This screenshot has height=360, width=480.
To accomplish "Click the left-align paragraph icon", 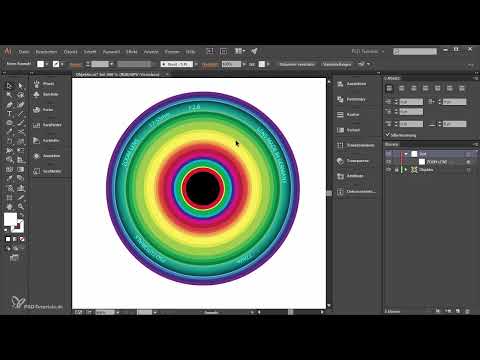I will tap(389, 88).
